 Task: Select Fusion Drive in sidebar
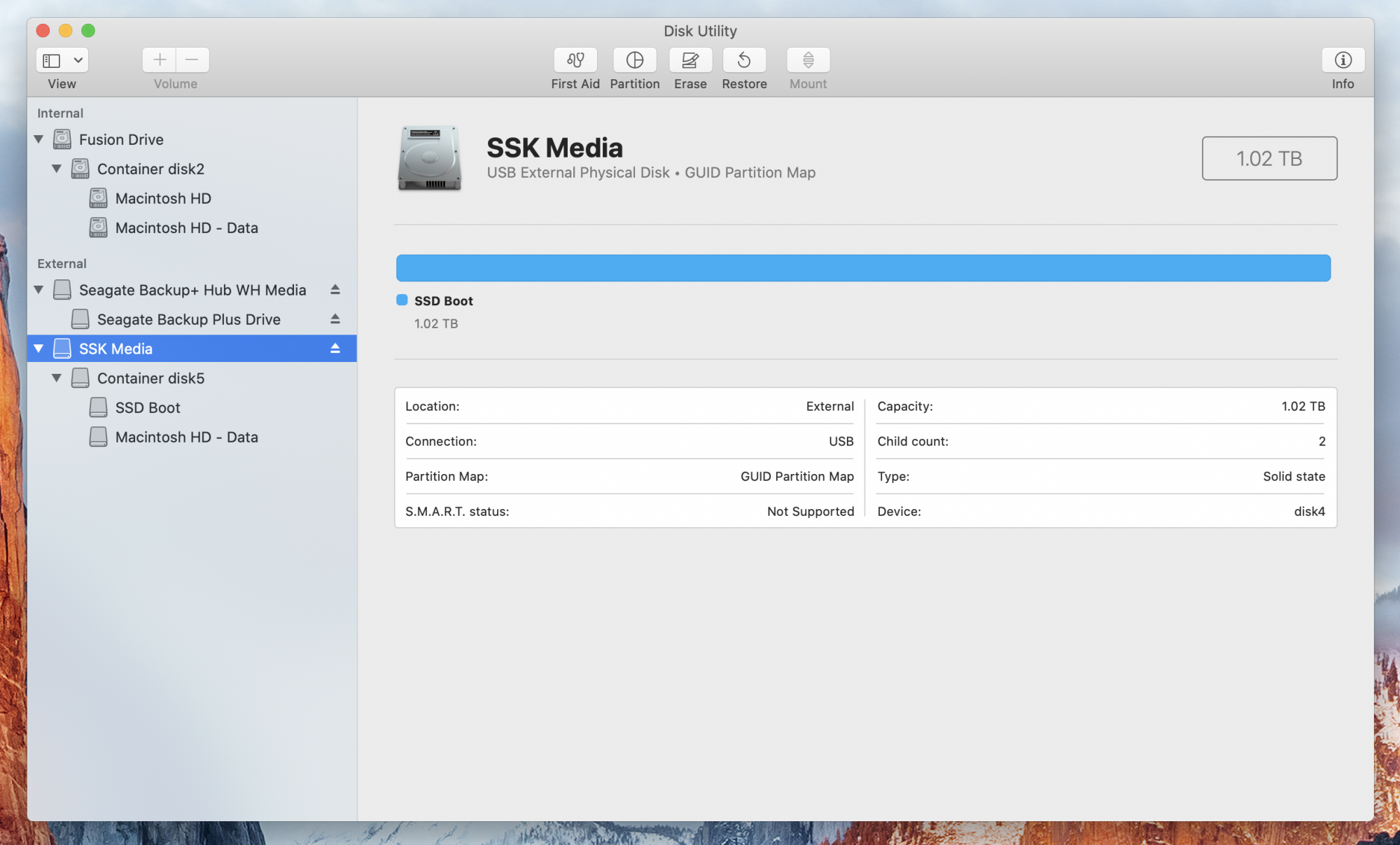(x=192, y=139)
